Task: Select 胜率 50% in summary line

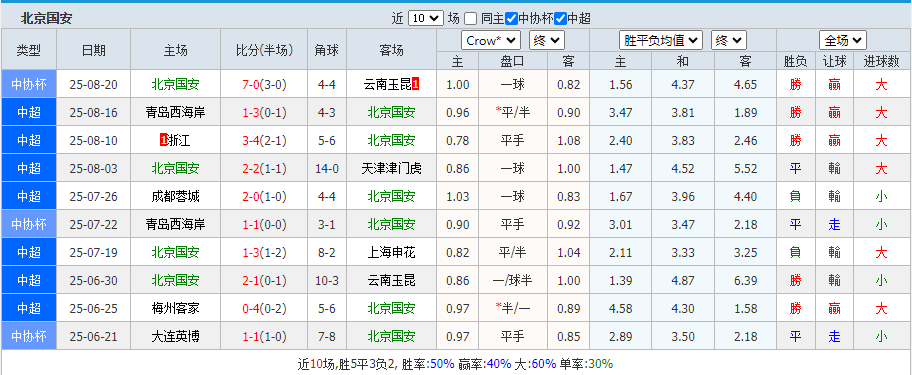Action: [428, 365]
